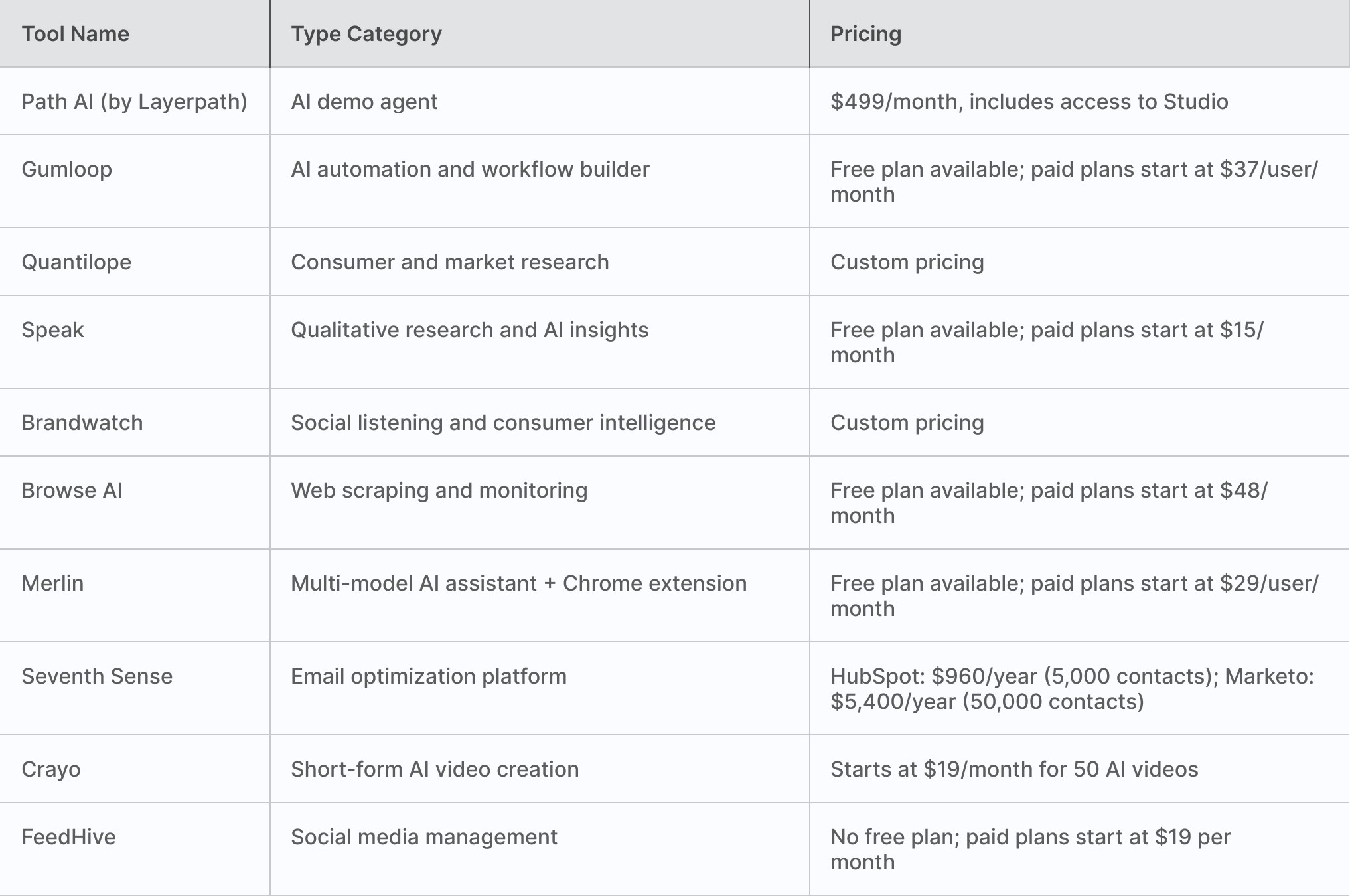This screenshot has height=896, width=1350.
Task: Click the Email optimization platform category
Action: [429, 676]
